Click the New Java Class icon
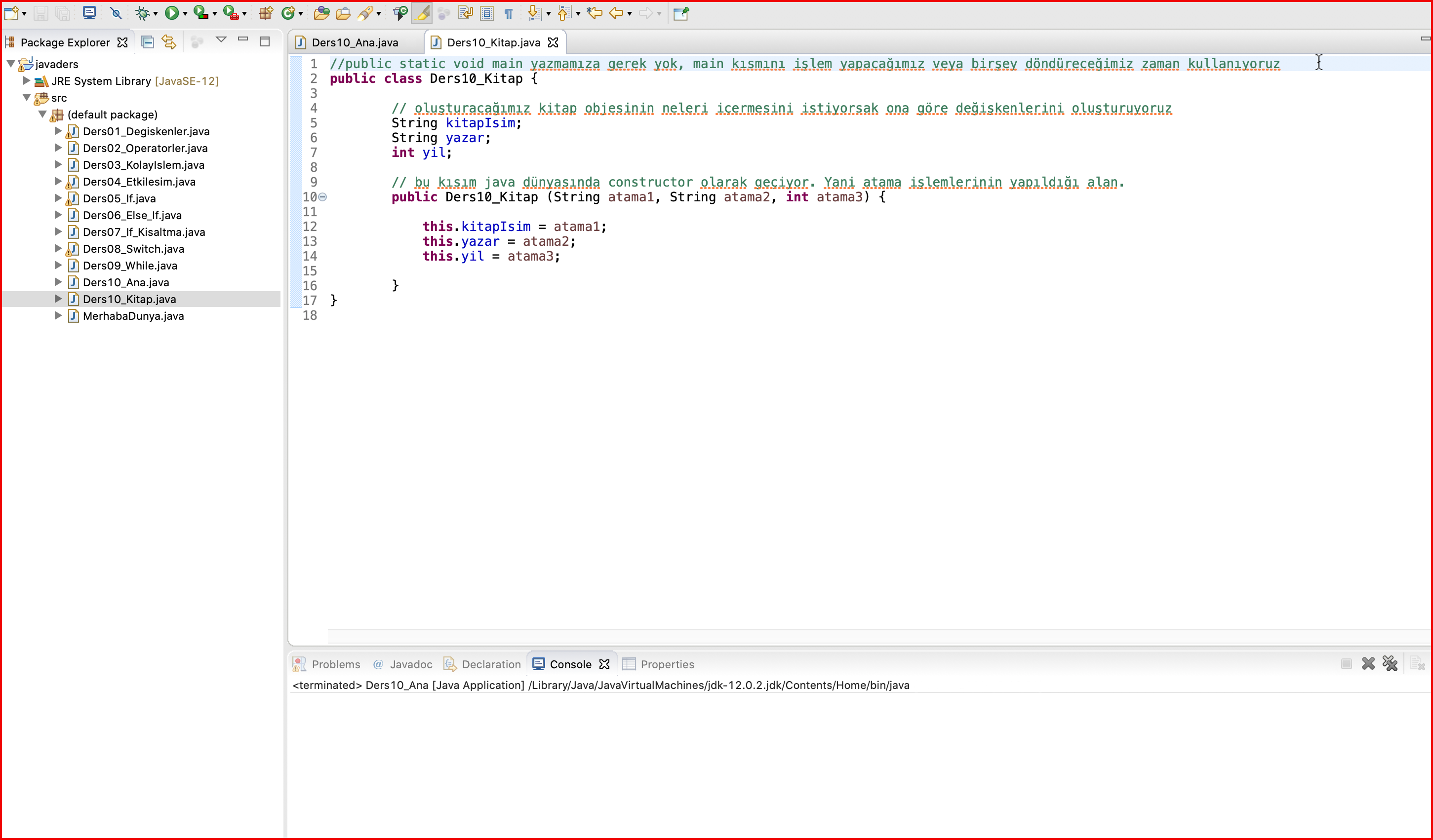1433x840 pixels. 288,13
